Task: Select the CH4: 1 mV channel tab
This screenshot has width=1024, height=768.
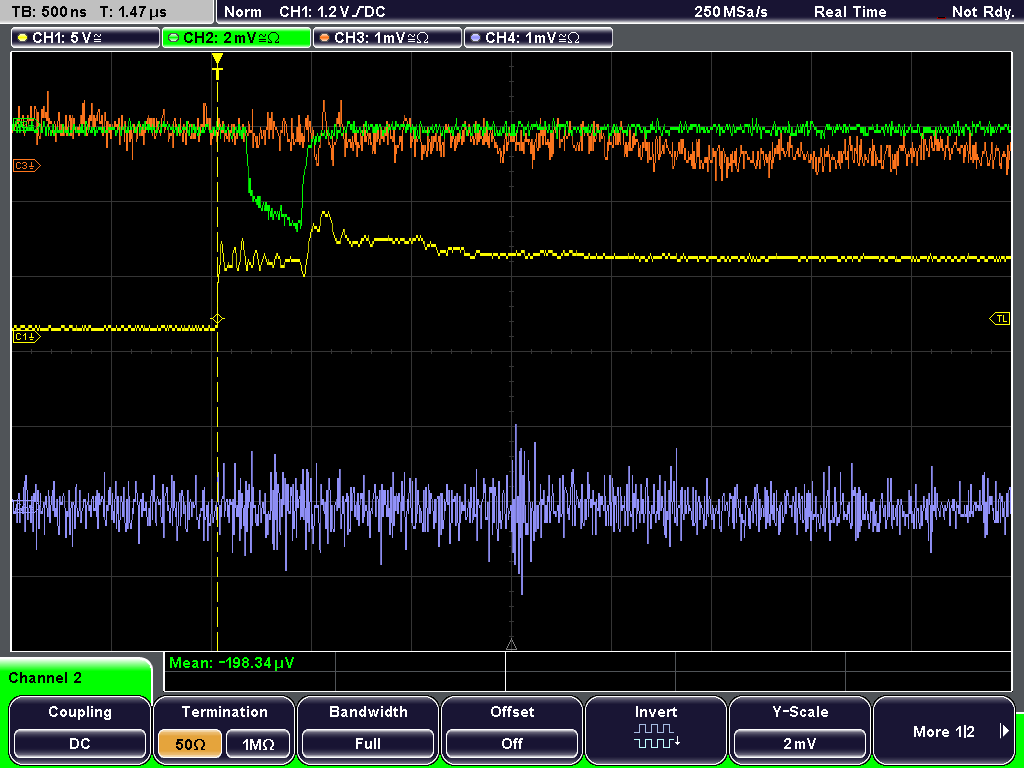Action: 538,38
